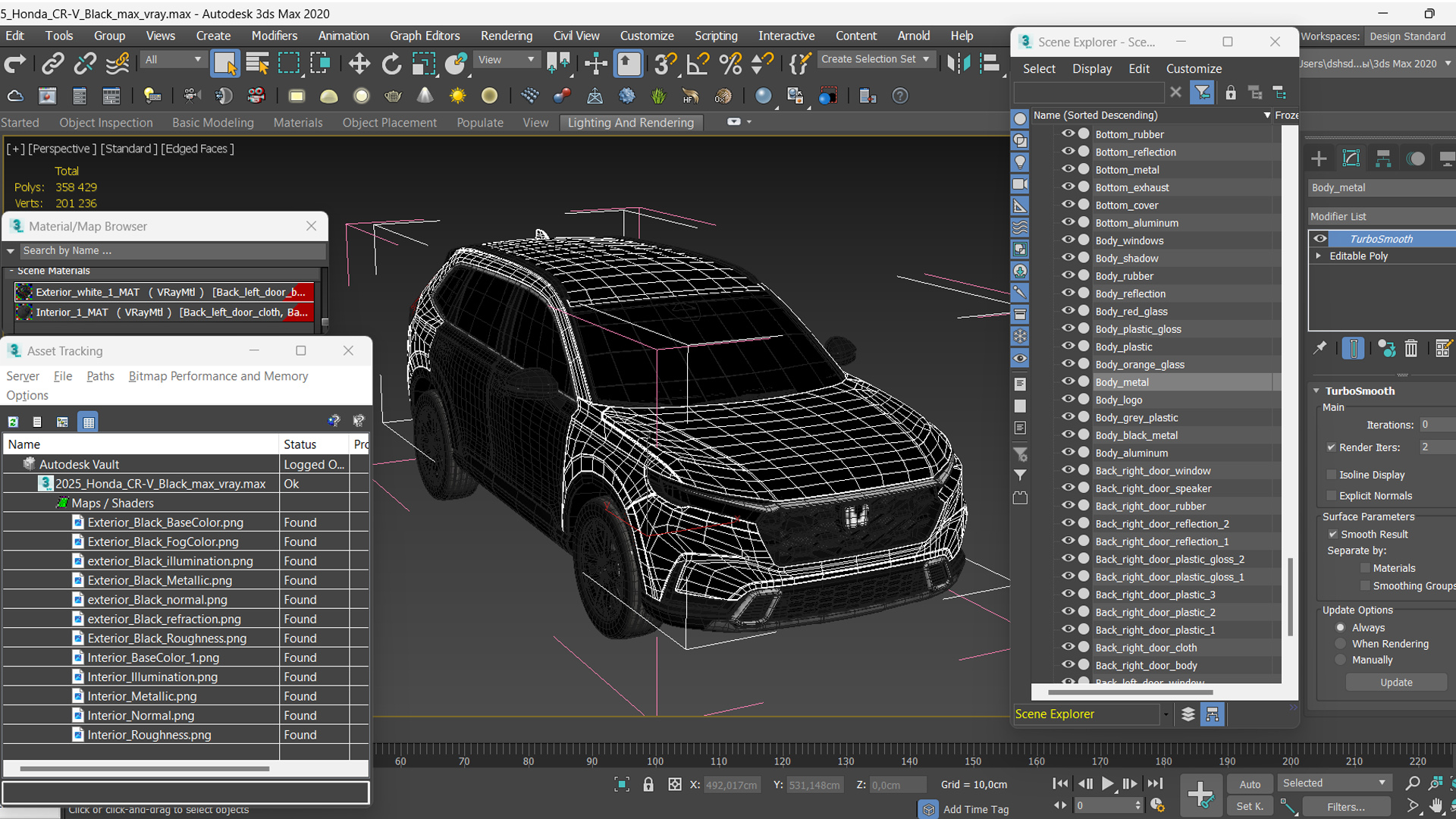Screen dimensions: 1456x819
Task: Click the teapot primitive icon
Action: [393, 96]
